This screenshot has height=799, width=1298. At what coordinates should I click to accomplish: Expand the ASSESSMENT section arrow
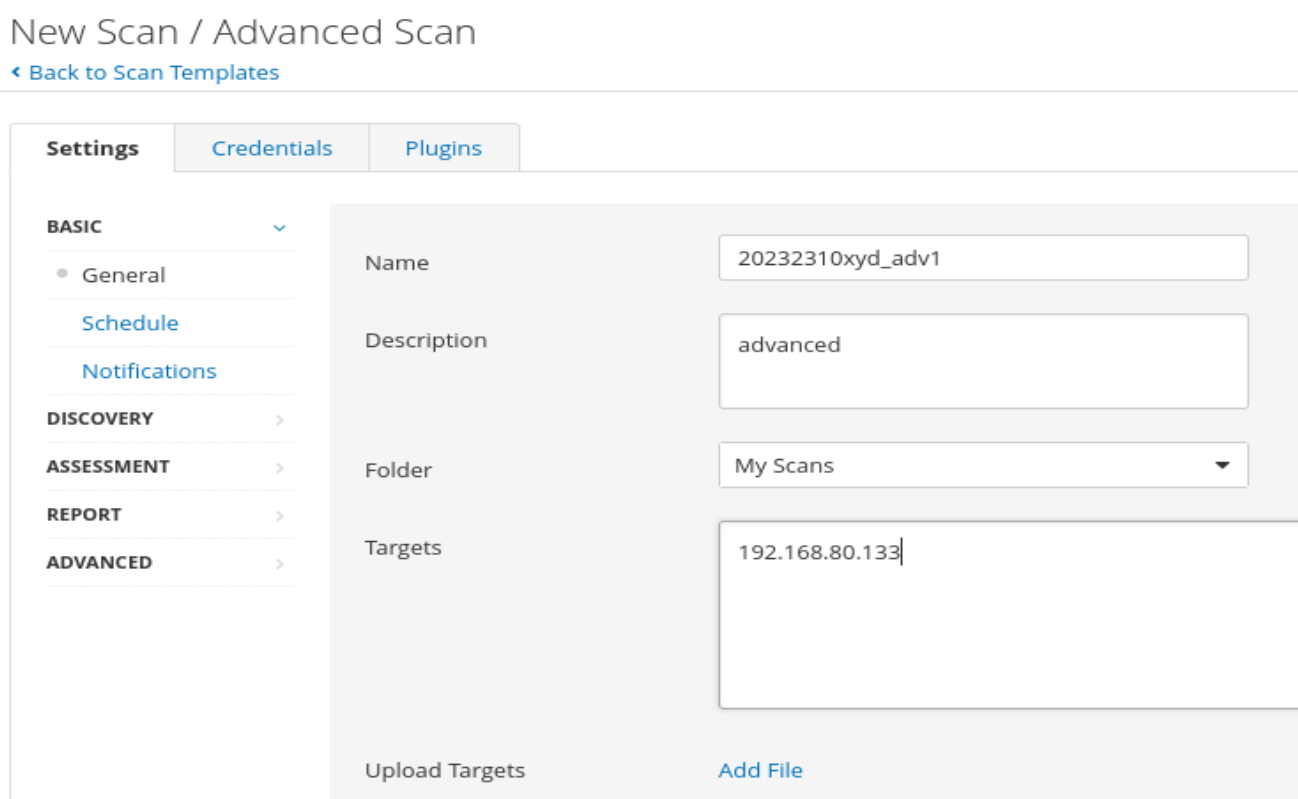[280, 468]
